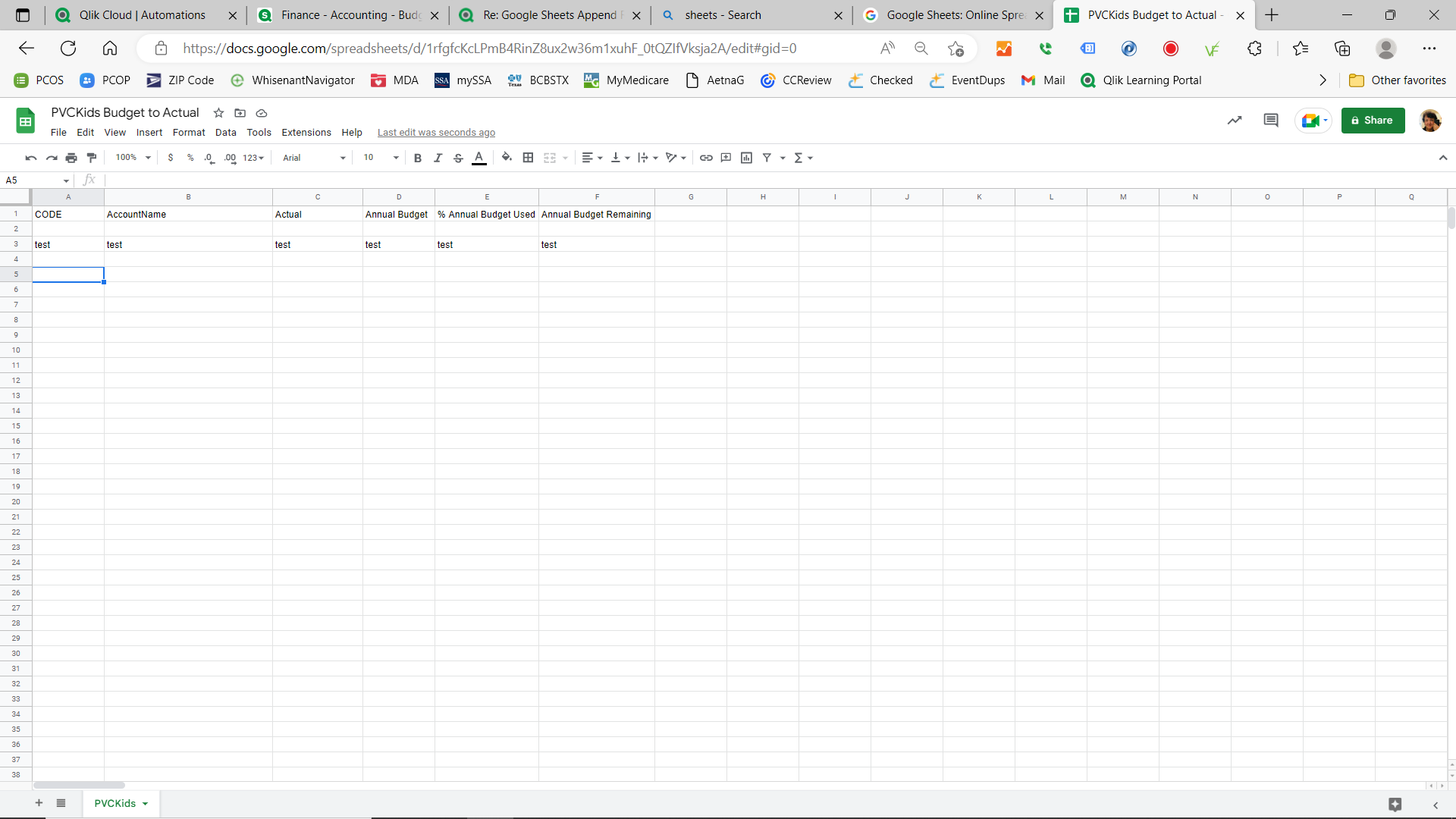Open the borders menu
The image size is (1456, 819).
point(529,158)
